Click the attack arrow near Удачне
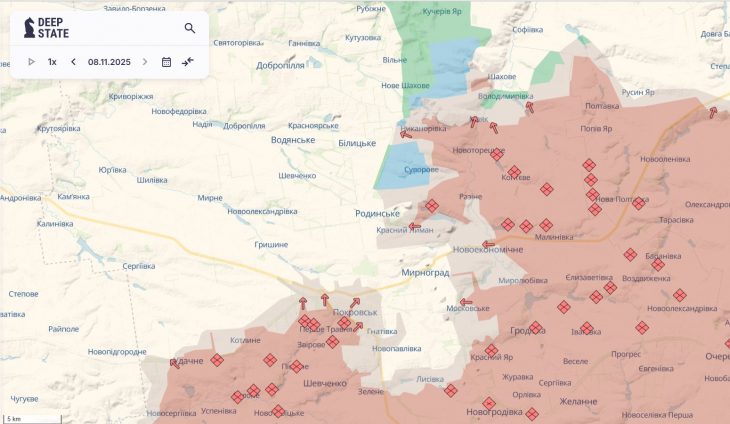The height and width of the screenshot is (424, 730). click(x=177, y=363)
